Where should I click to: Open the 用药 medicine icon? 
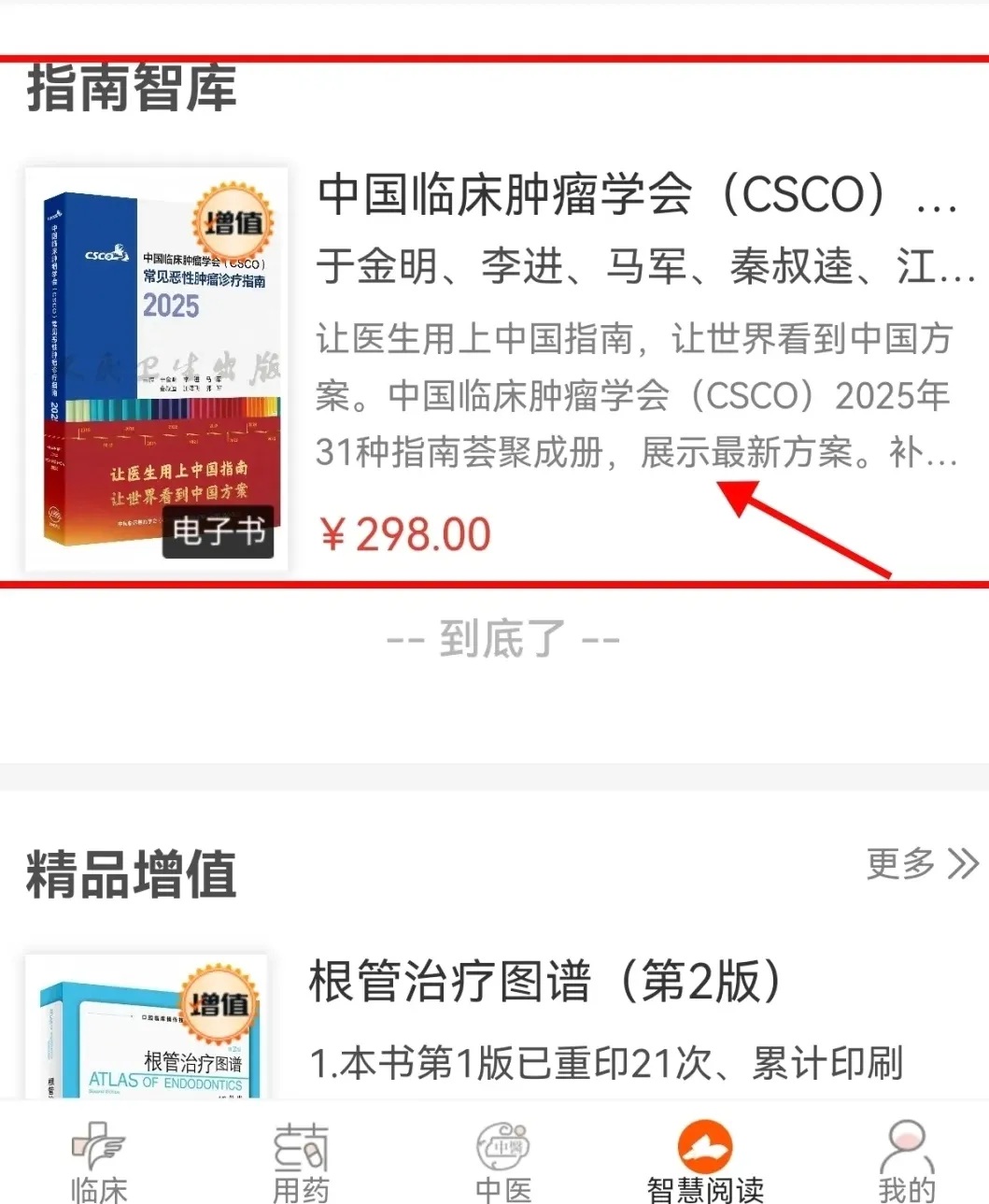[301, 1147]
